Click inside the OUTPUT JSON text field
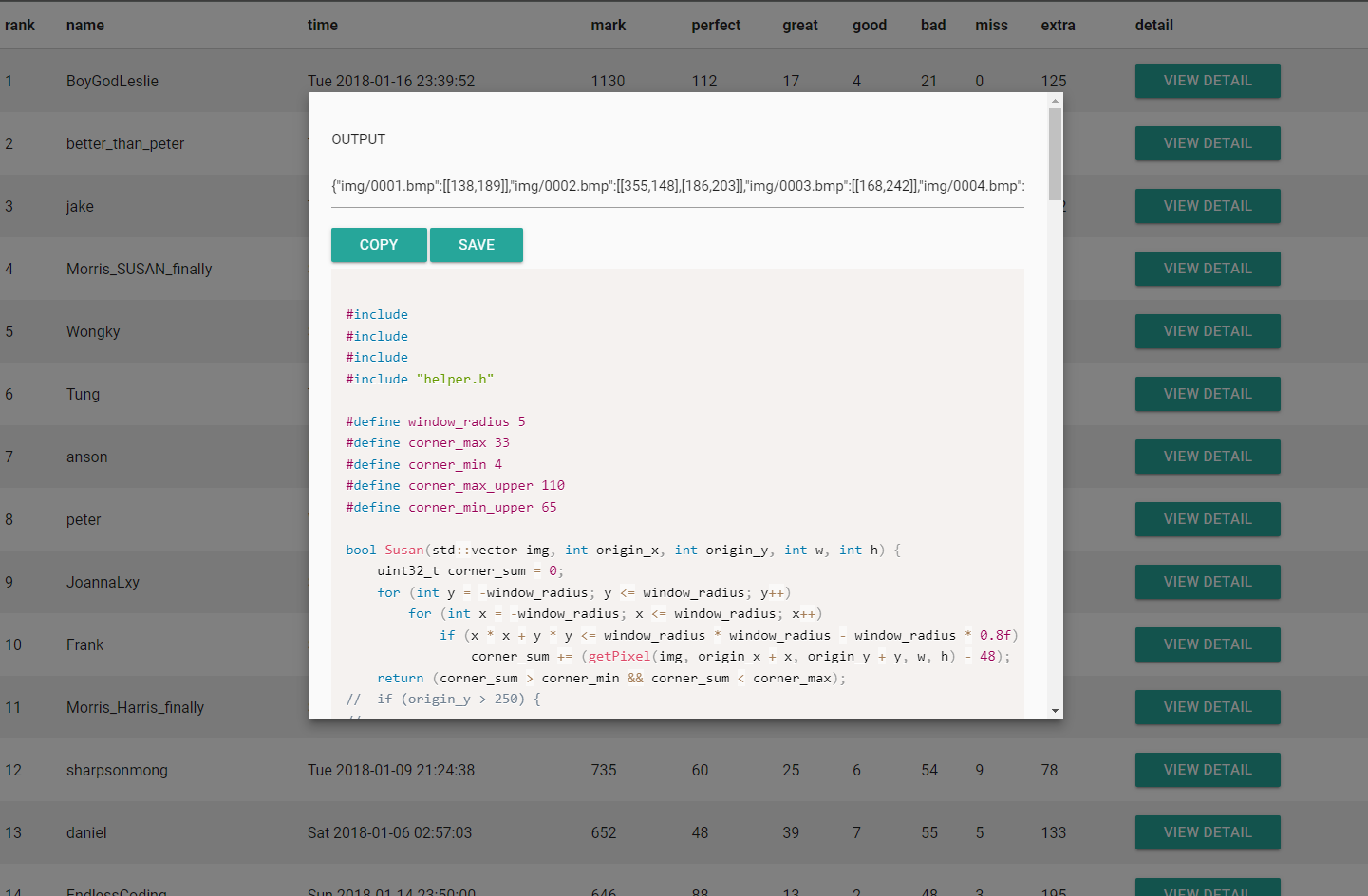The width and height of the screenshot is (1368, 896). point(677,186)
